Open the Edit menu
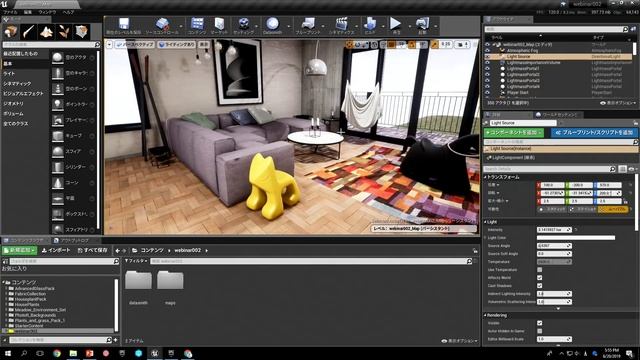Image resolution: width=640 pixels, height=360 pixels. click(28, 12)
